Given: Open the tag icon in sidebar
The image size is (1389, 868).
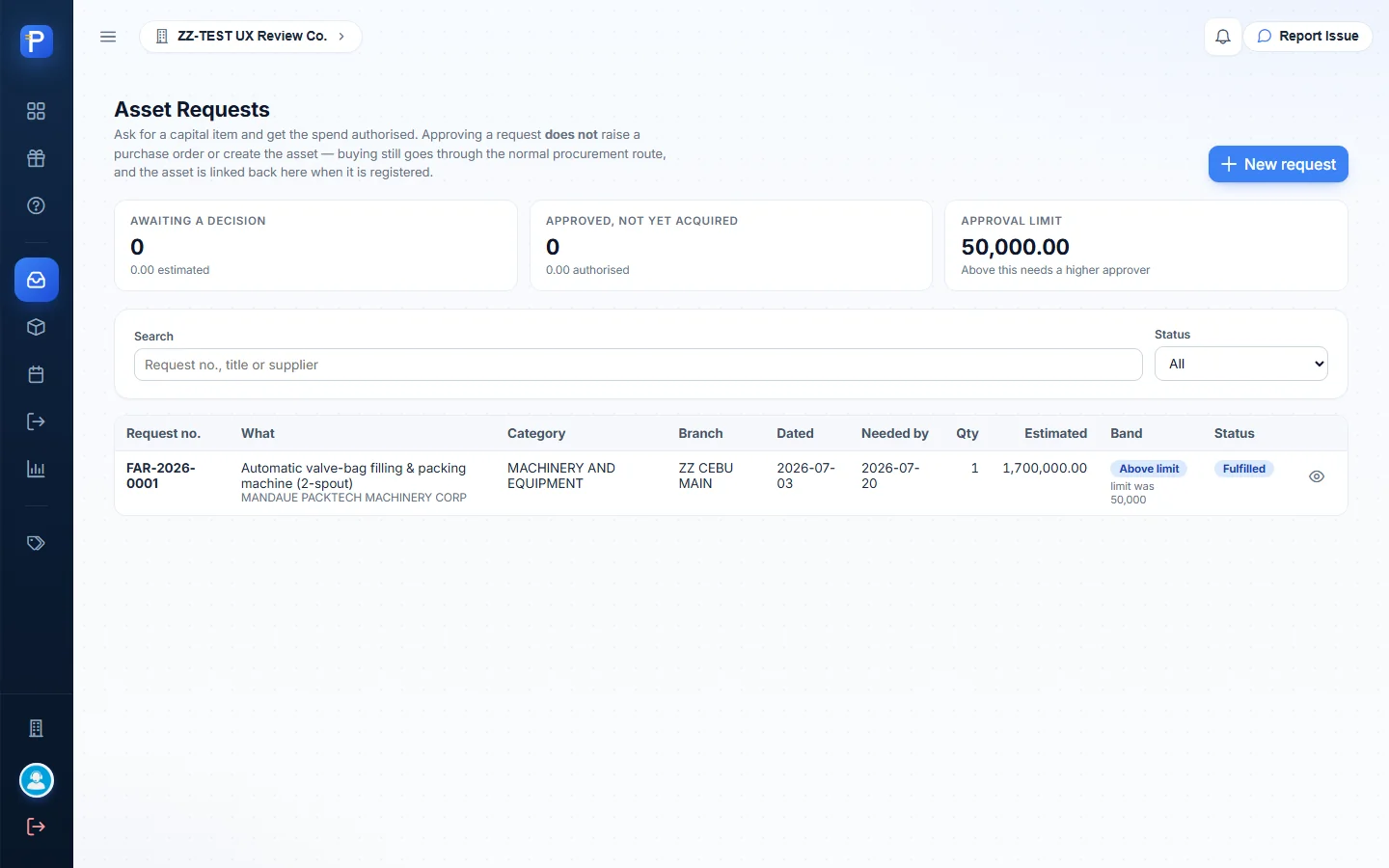Looking at the screenshot, I should (36, 543).
